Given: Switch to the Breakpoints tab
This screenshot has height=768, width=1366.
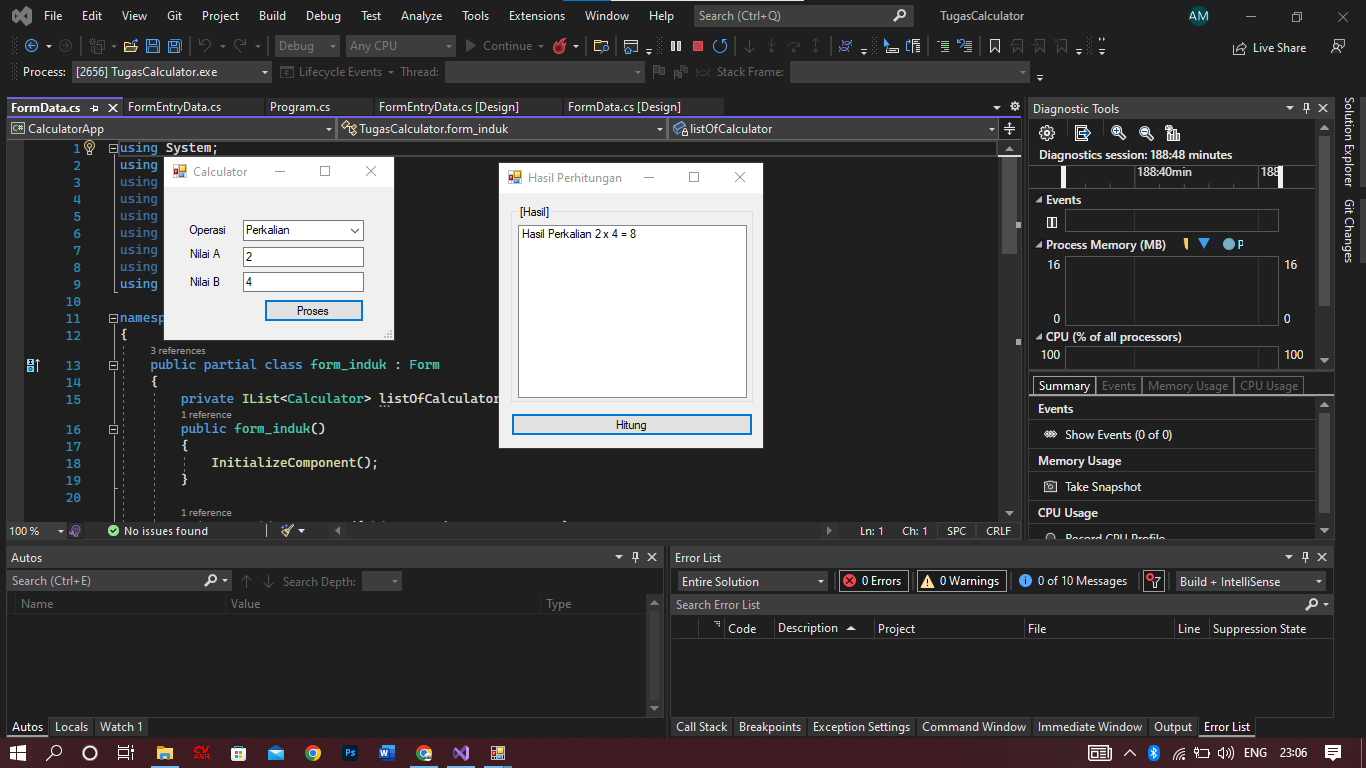Looking at the screenshot, I should click(770, 727).
